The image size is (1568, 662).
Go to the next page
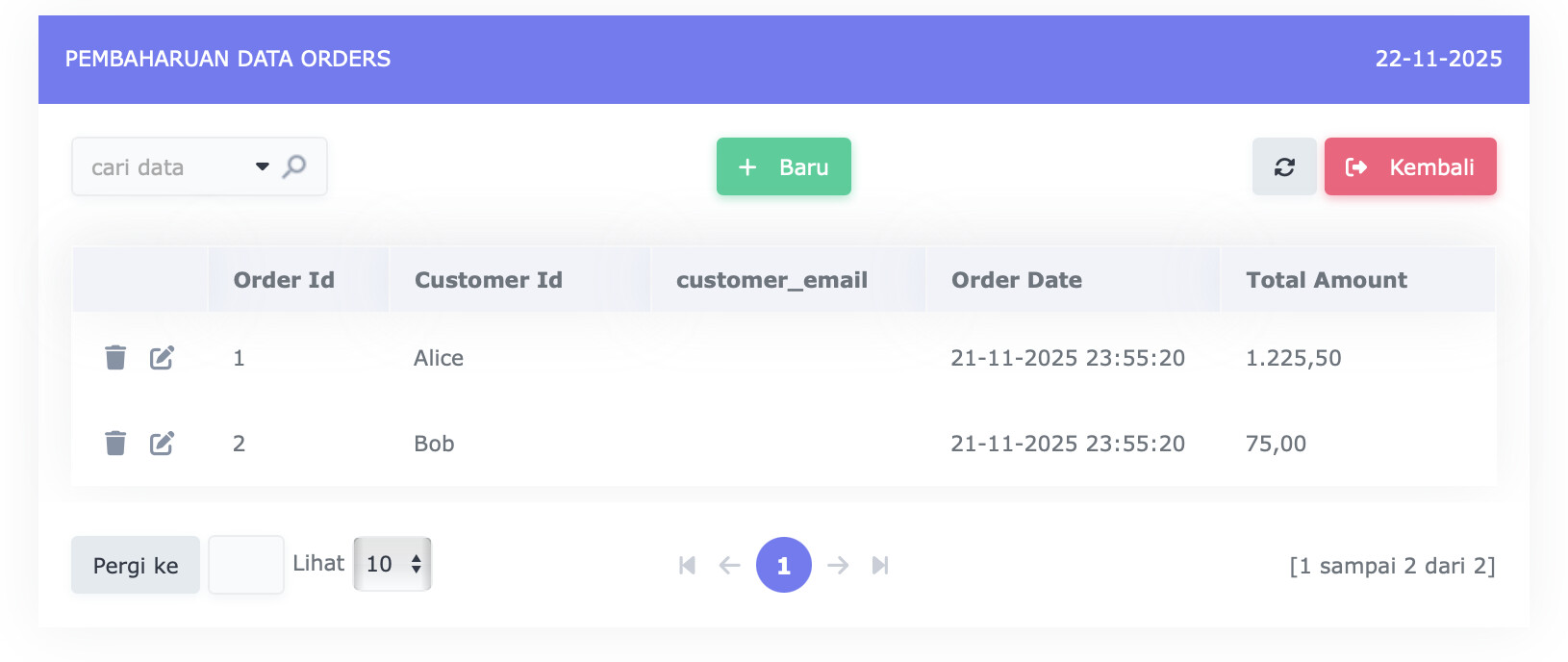[838, 566]
